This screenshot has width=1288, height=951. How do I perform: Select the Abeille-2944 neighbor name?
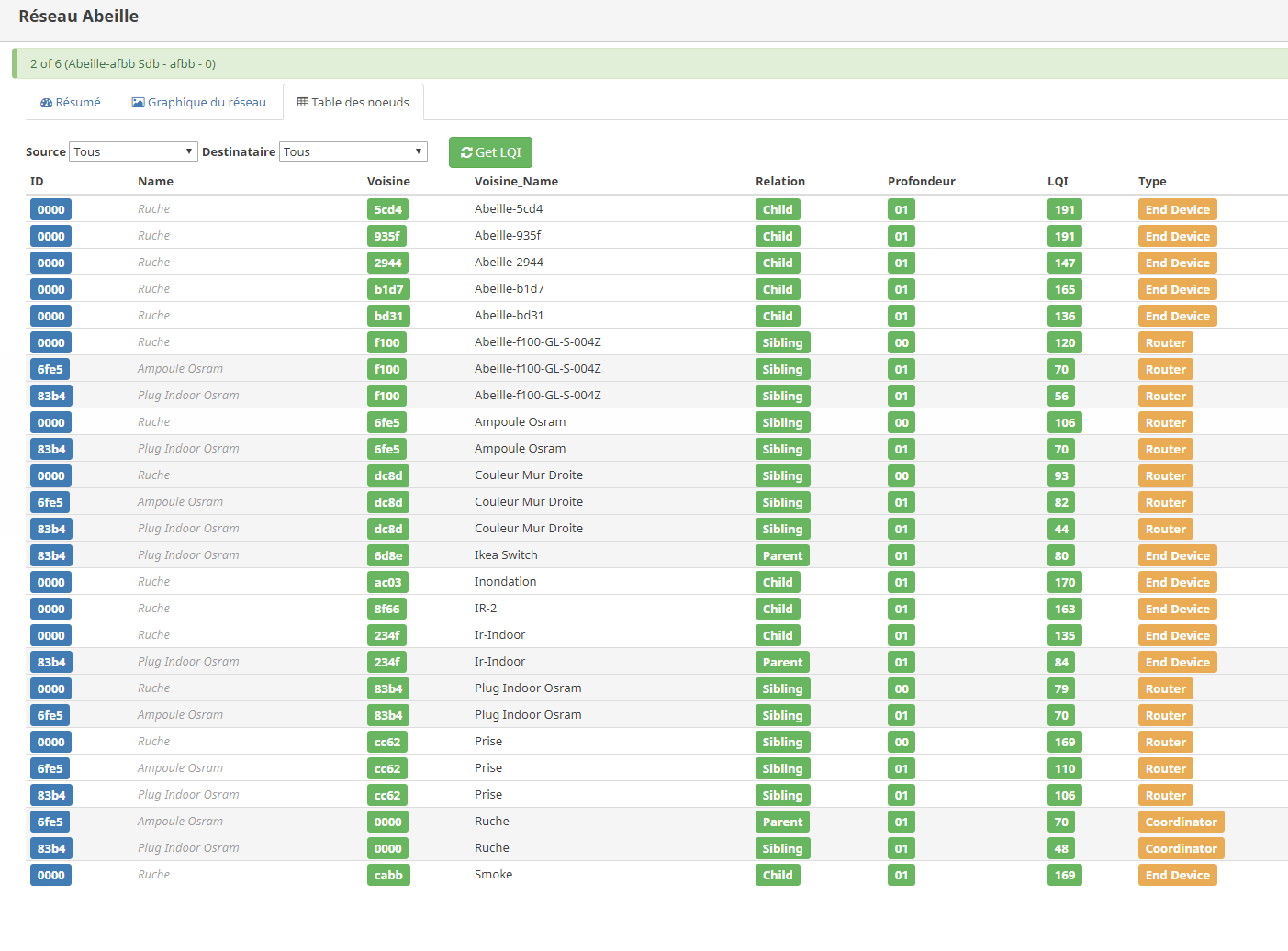click(509, 262)
